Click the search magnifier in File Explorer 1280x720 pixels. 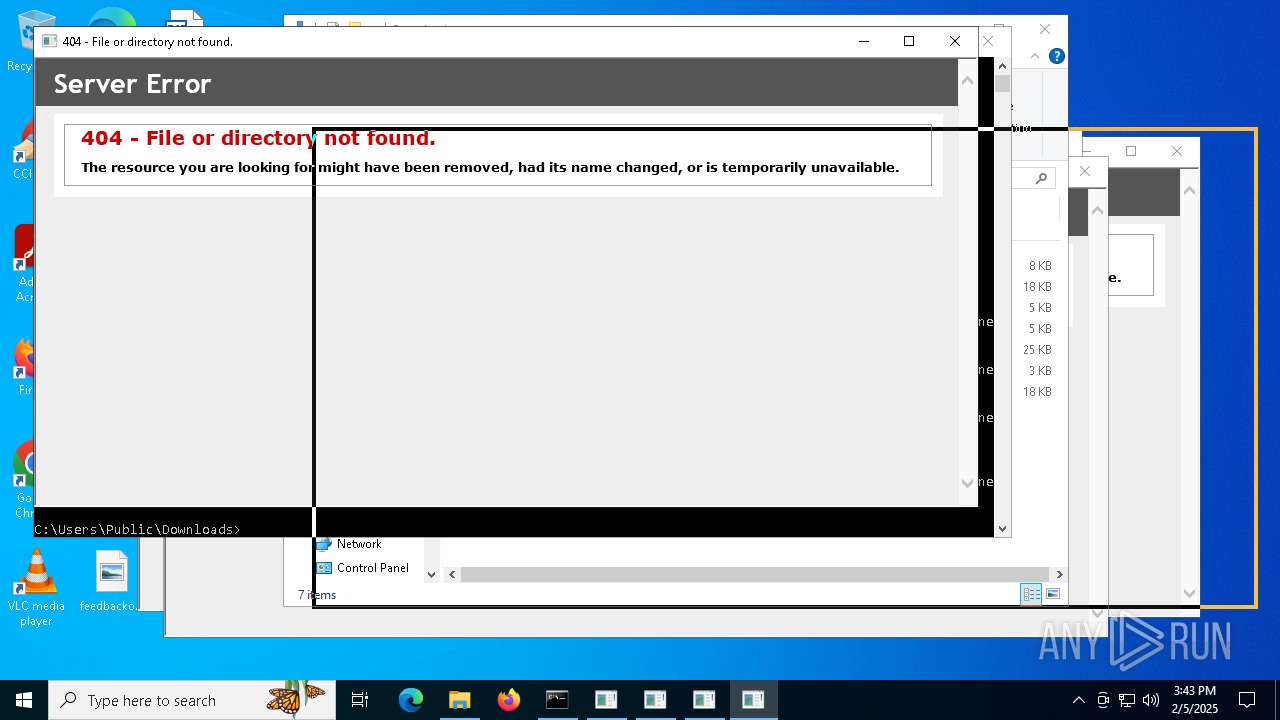tap(1041, 178)
